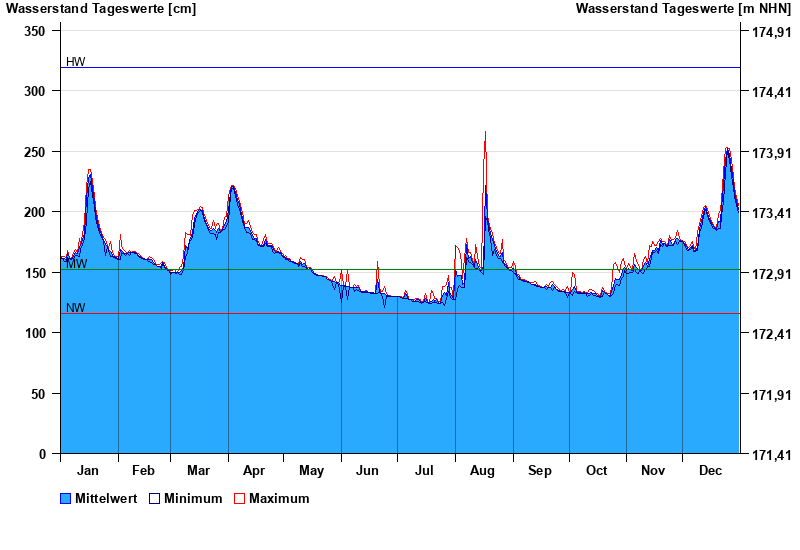
Task: Click the 174,91 value on right axis
Action: click(771, 32)
